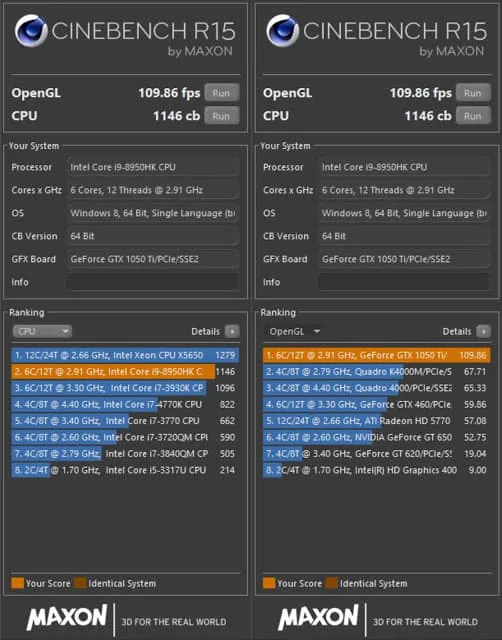The image size is (502, 640).
Task: Click the Info field in left panel
Action: 152,282
